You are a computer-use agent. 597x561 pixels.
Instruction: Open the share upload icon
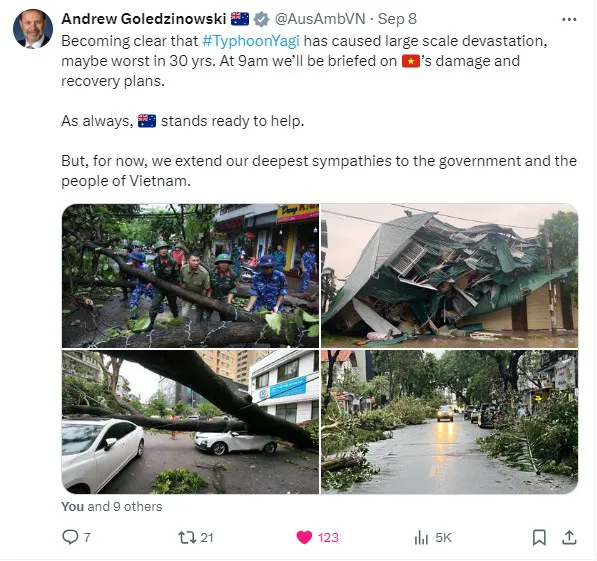click(569, 537)
